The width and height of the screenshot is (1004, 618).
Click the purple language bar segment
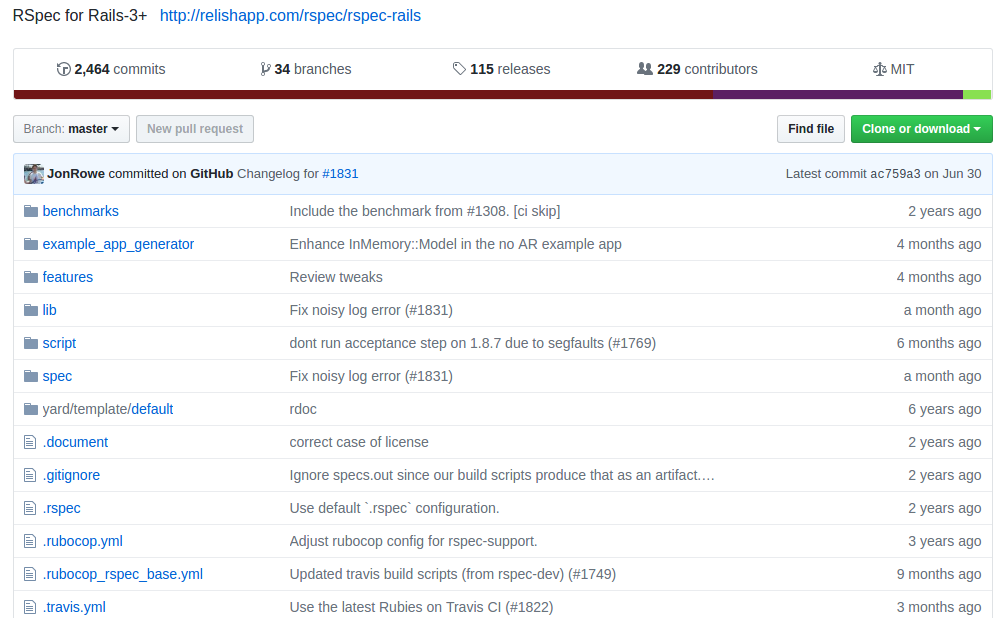point(838,95)
